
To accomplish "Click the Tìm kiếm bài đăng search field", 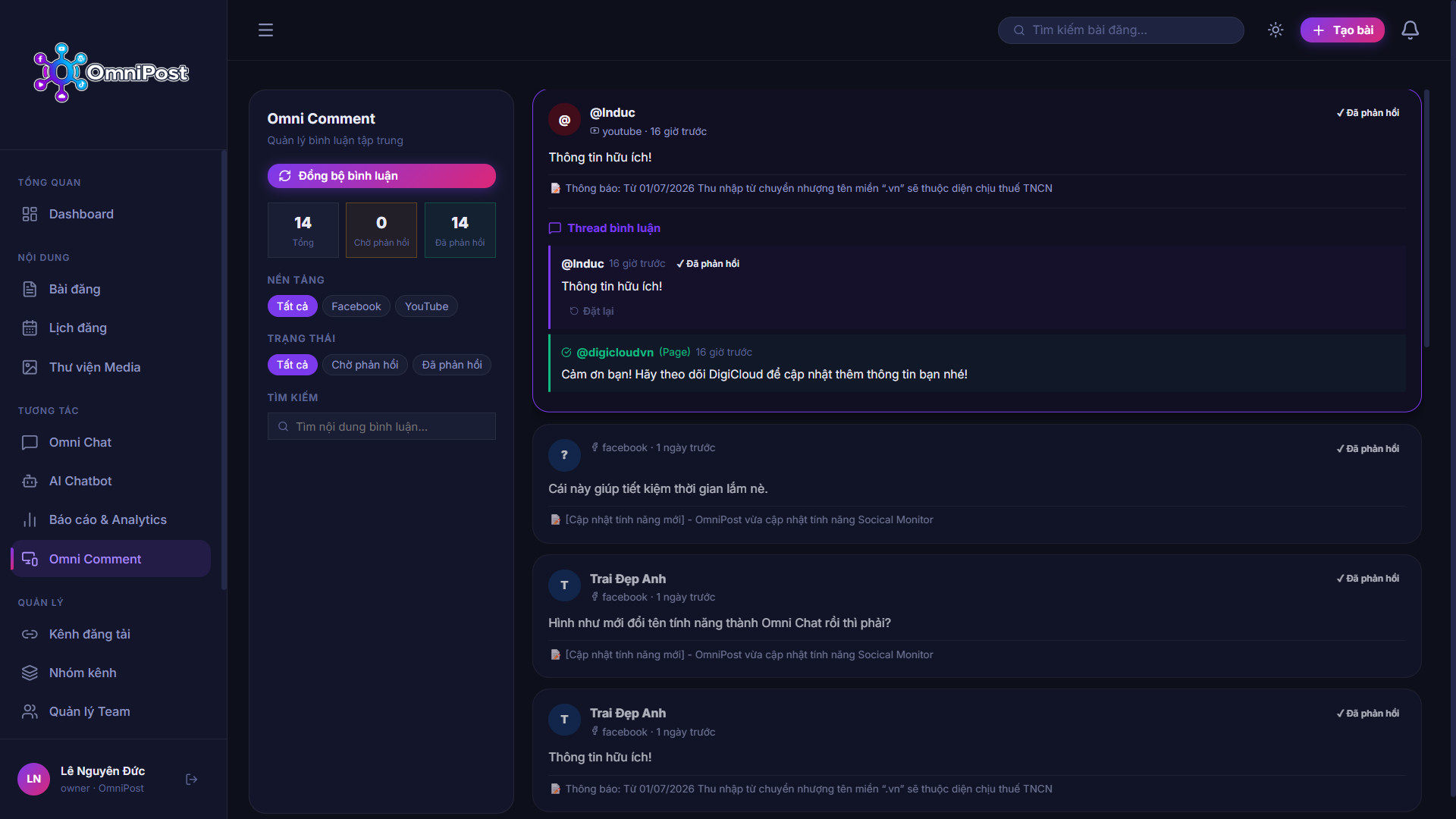I will [1121, 30].
